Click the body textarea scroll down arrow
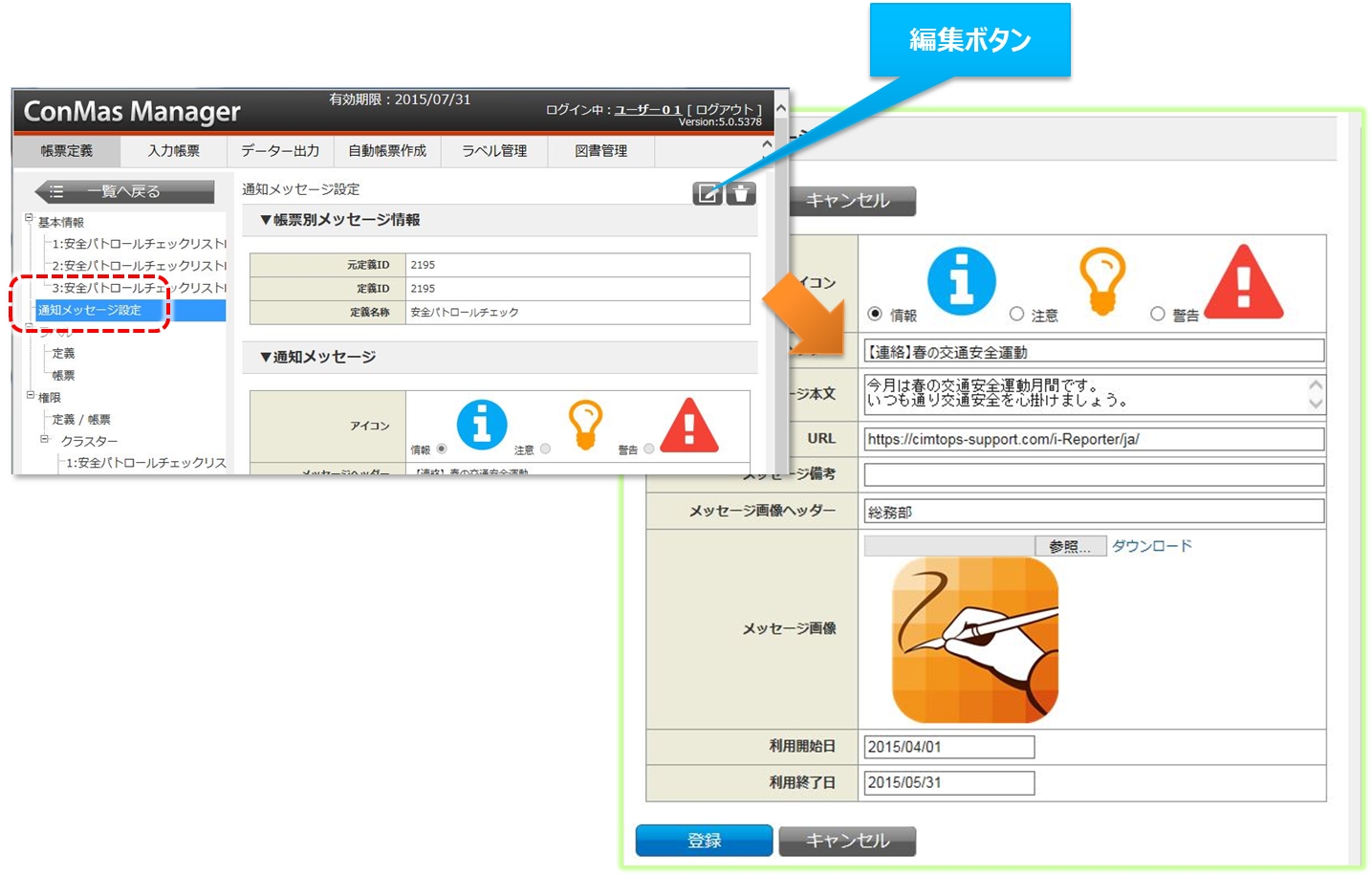 tap(1317, 403)
